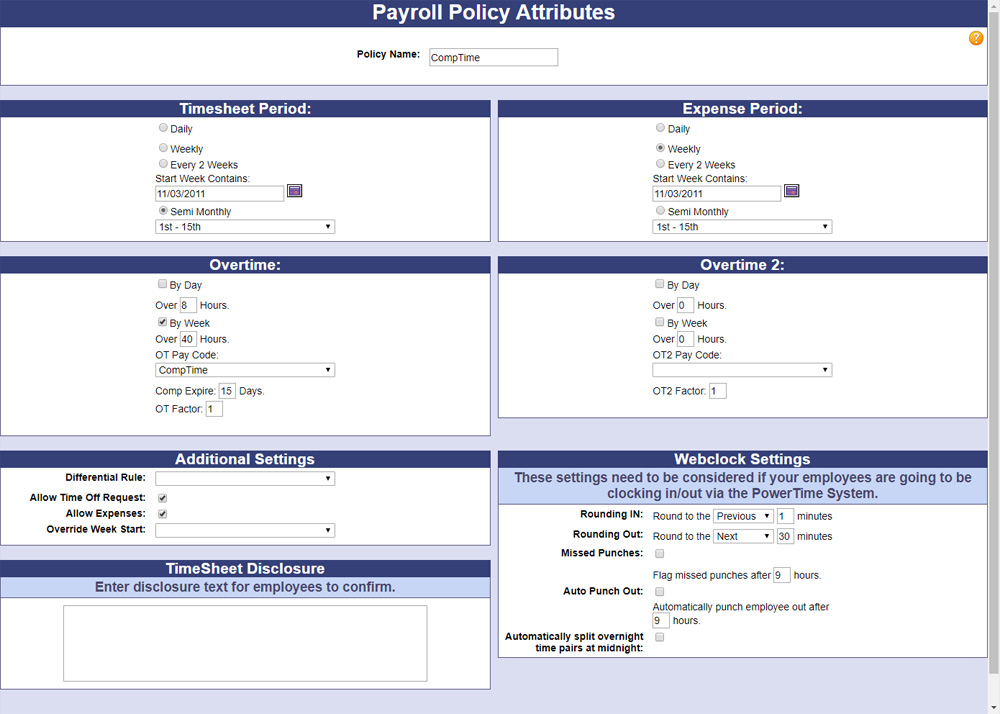Click the Policy Name text field
This screenshot has height=714, width=1000.
tap(493, 58)
